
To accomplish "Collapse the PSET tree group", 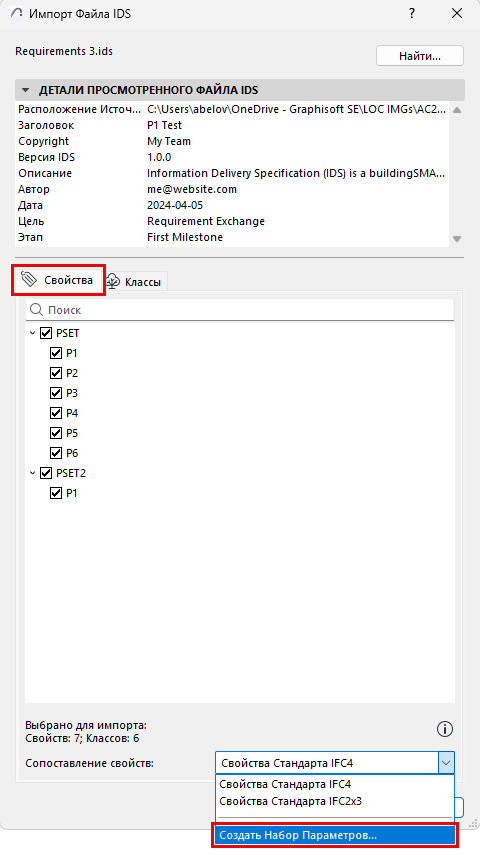I will tap(32, 333).
